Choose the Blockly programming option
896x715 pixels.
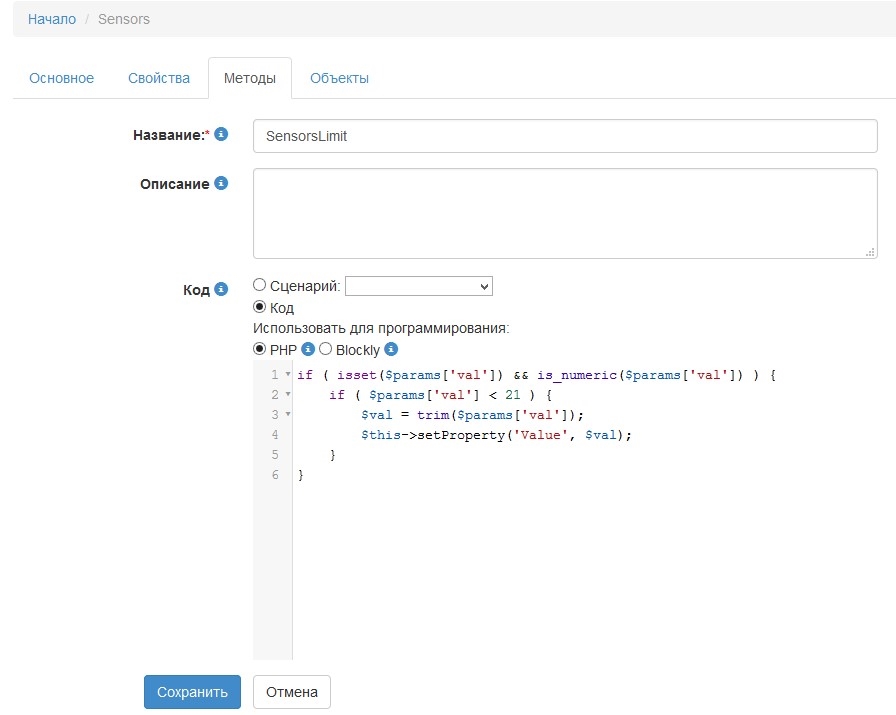[325, 349]
